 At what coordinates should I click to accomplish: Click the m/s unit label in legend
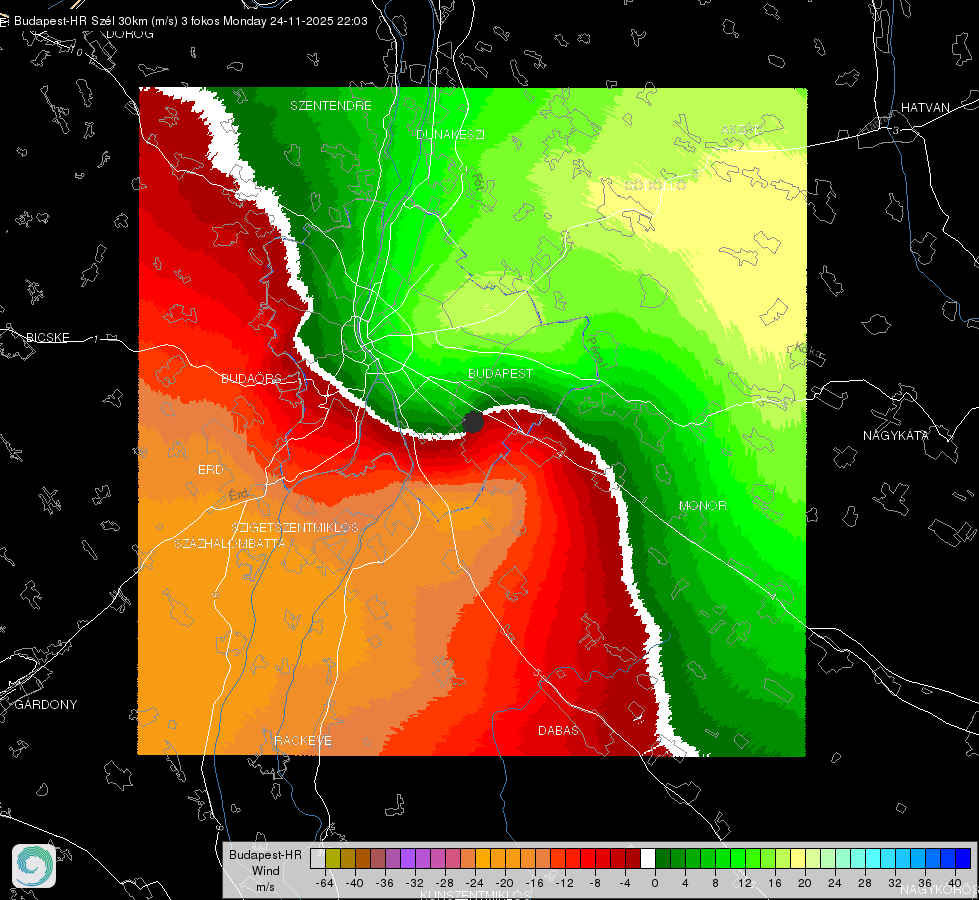265,887
